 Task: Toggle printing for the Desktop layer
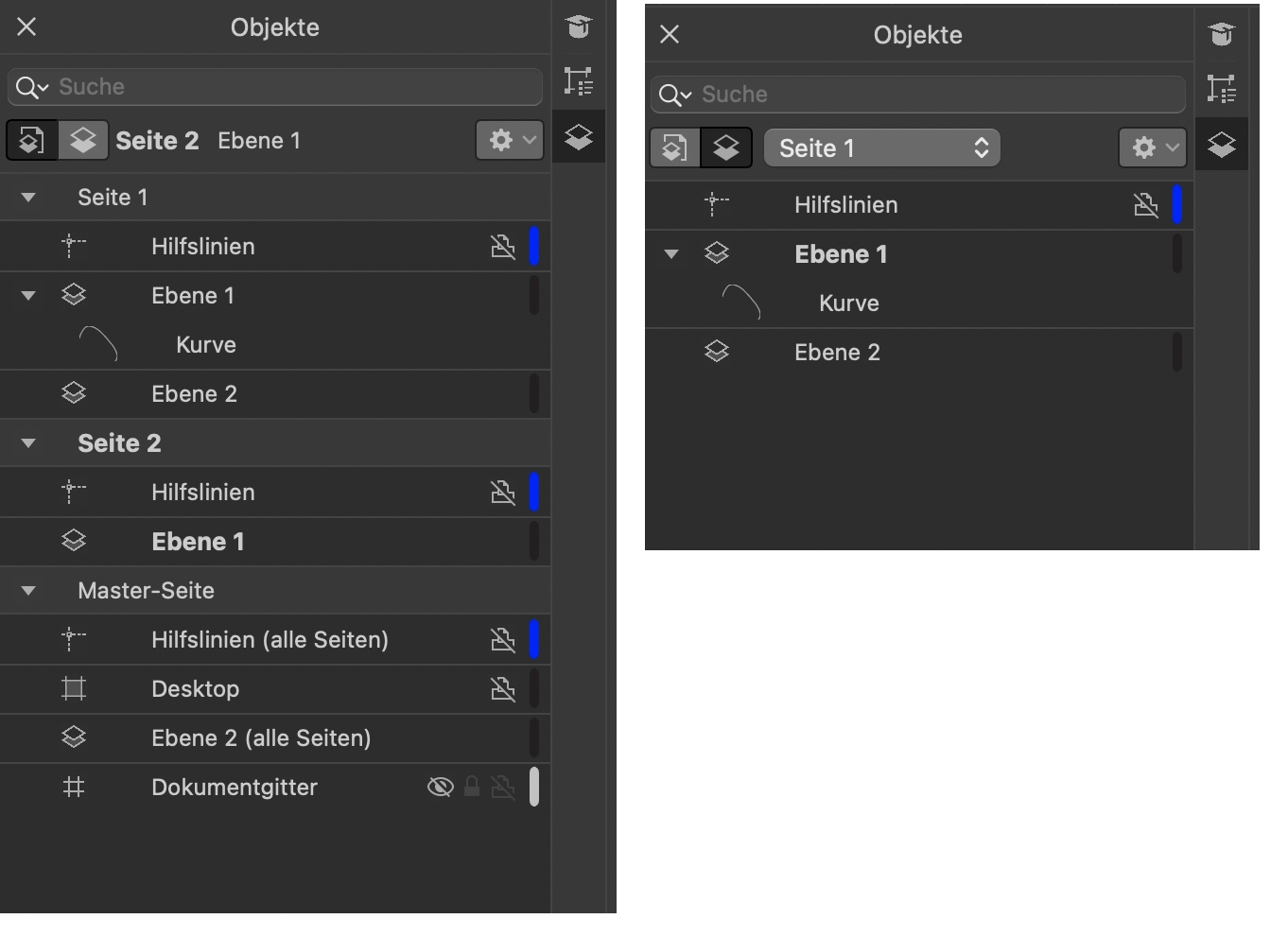[503, 689]
